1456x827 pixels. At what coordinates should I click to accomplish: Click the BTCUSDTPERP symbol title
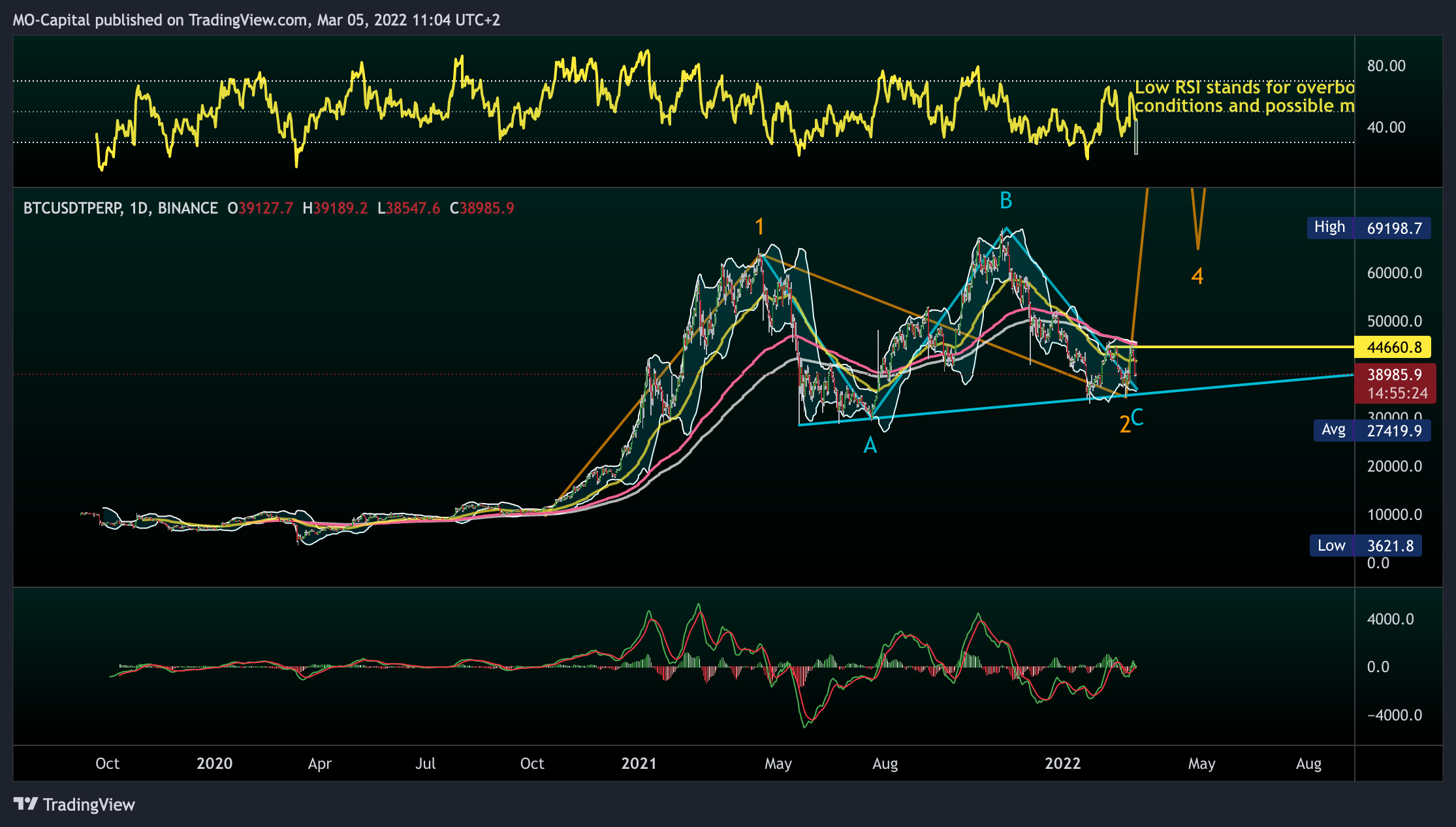pos(72,208)
